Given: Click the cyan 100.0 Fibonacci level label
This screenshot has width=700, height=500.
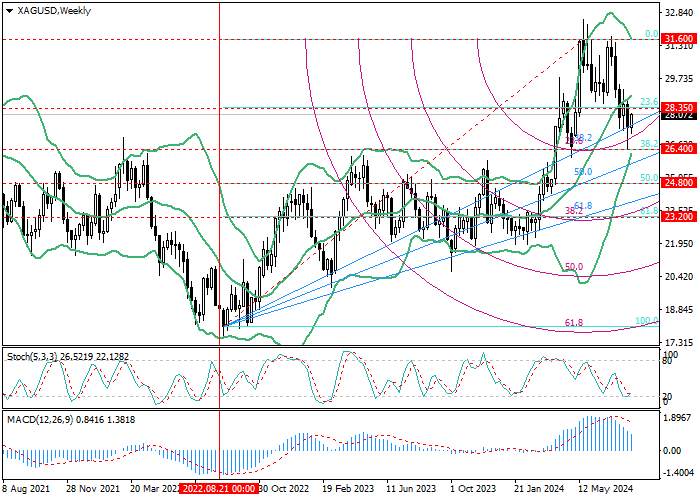Looking at the screenshot, I should coord(646,321).
